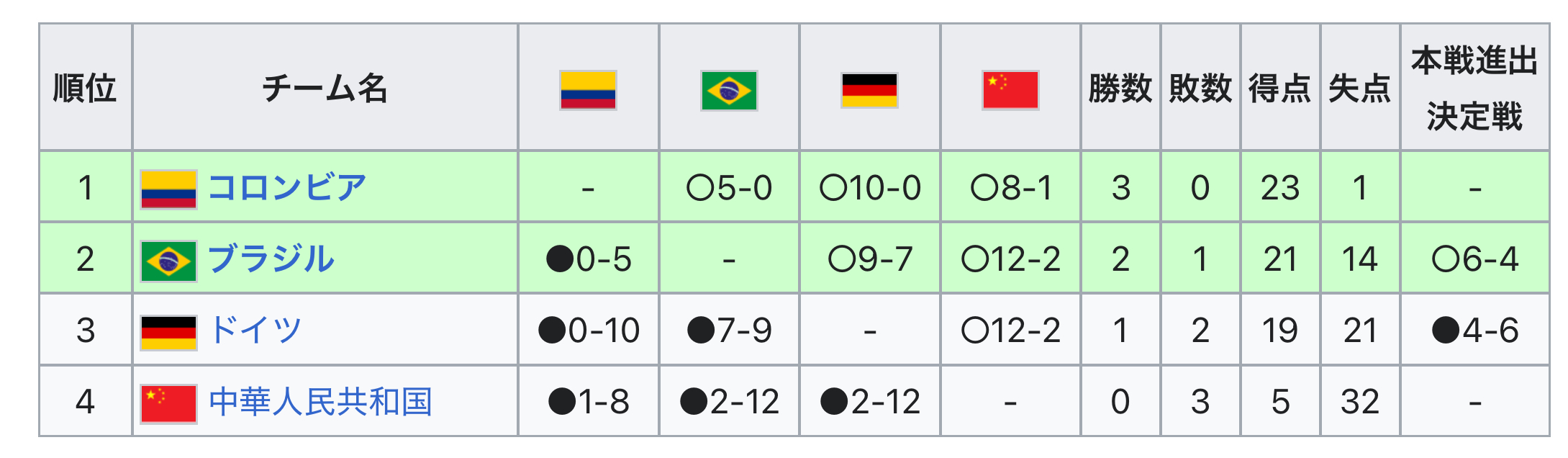This screenshot has width=1568, height=458.
Task: Click the China flag beside 中華人民共和国
Action: coord(168,403)
